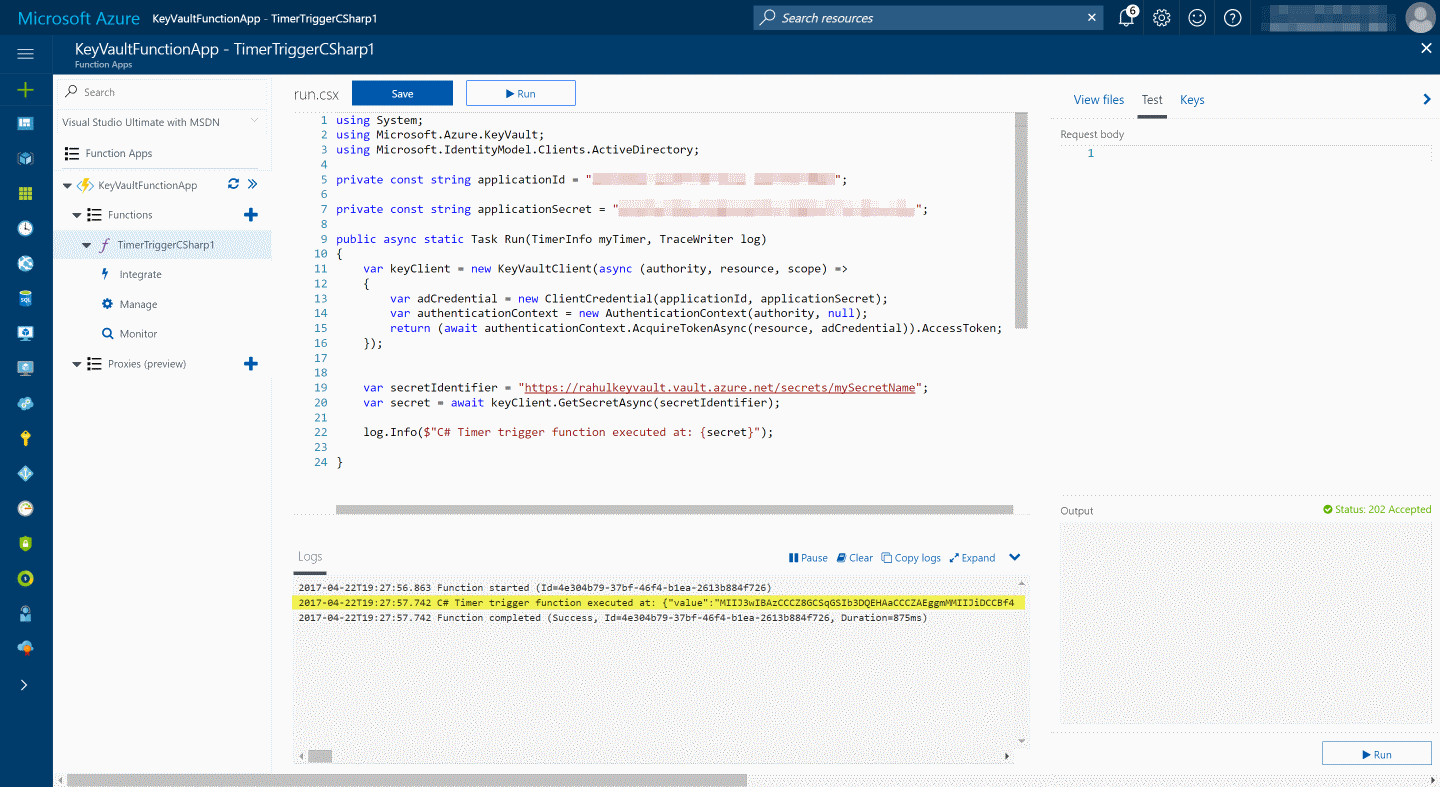Select the Function completed log line
This screenshot has width=1440, height=787.
[612, 618]
